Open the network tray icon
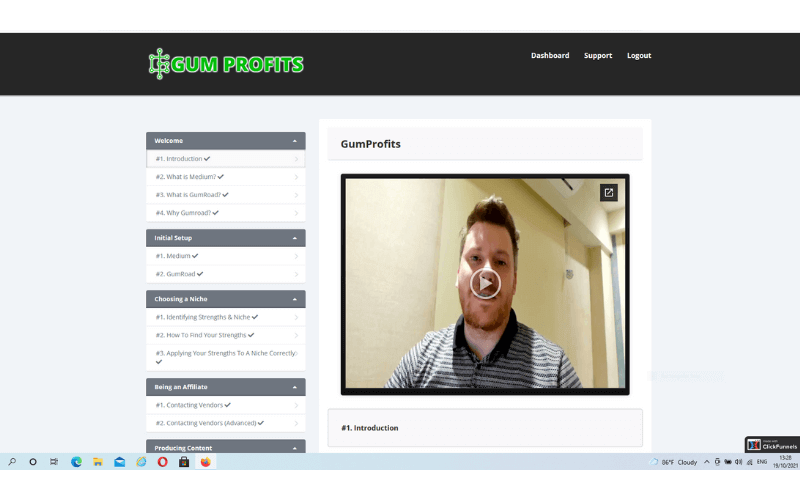 749,462
